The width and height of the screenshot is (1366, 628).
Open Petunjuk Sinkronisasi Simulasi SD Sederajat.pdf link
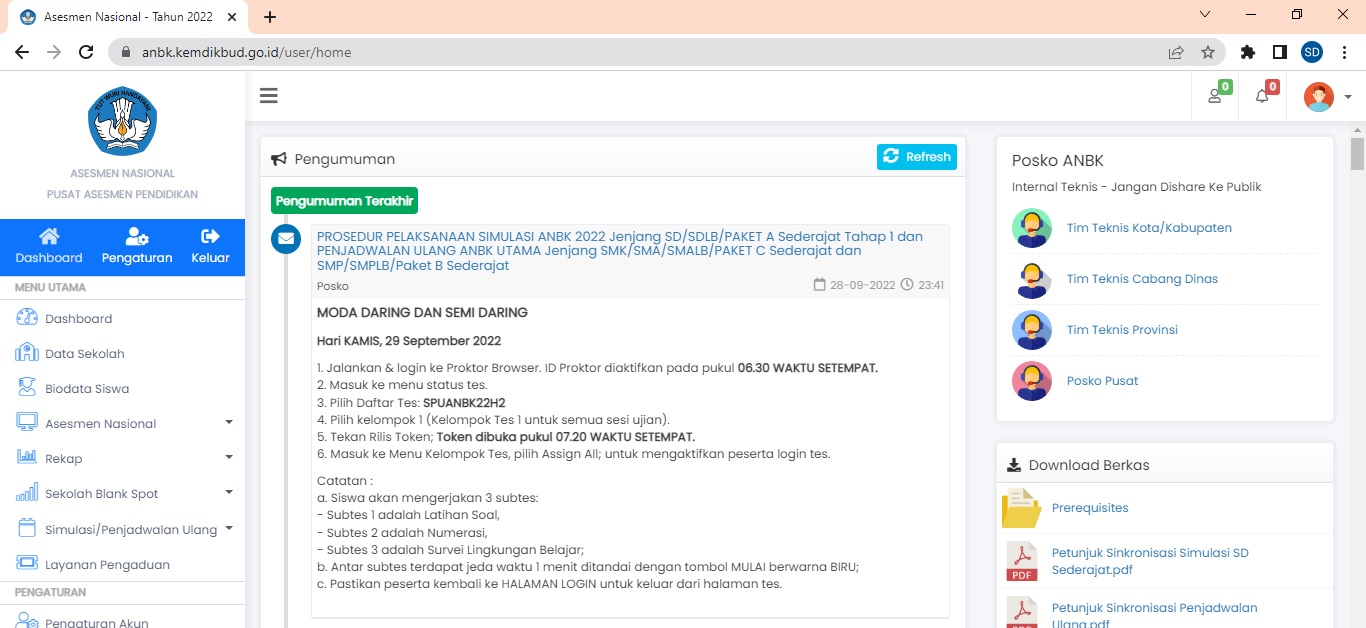point(1149,561)
